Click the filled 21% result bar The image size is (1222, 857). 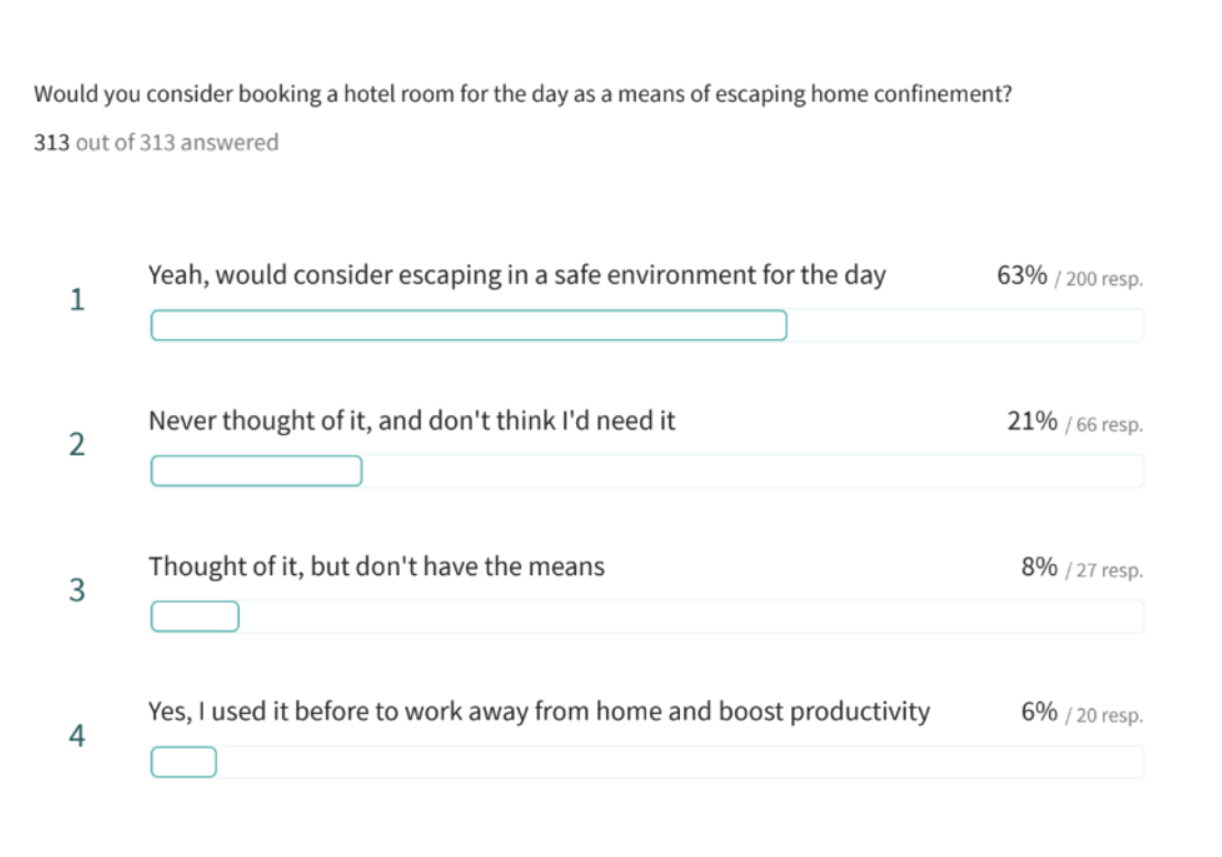256,471
